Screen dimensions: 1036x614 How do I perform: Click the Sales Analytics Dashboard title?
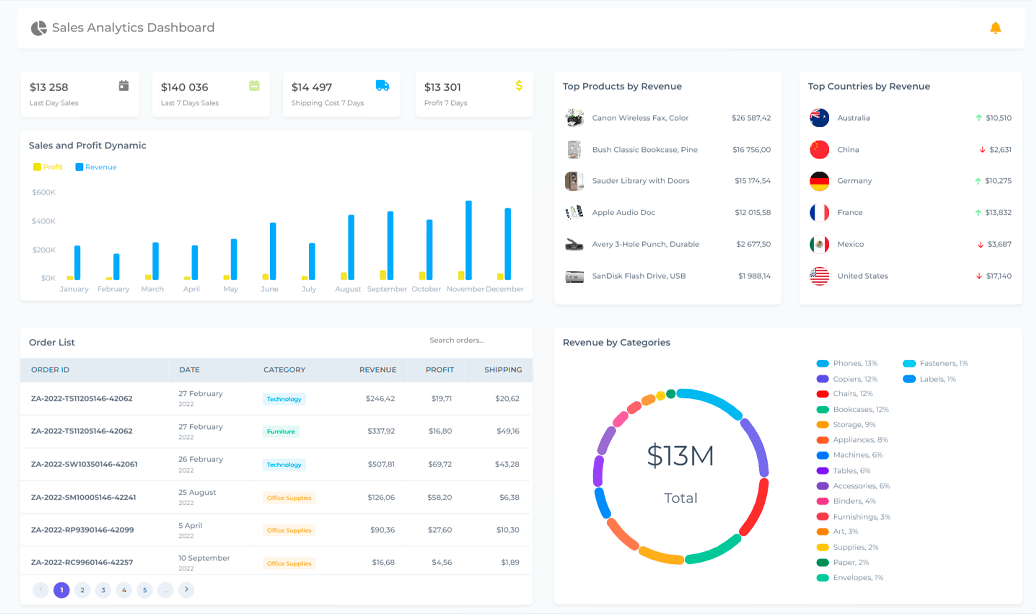click(x=133, y=28)
